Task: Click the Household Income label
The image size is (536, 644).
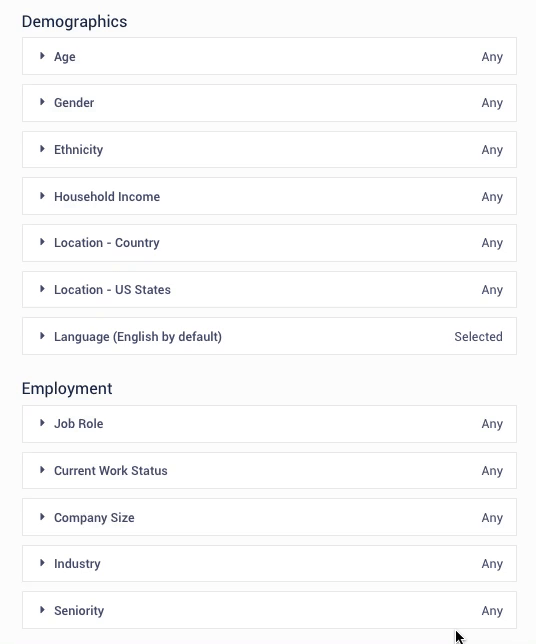Action: (x=107, y=197)
